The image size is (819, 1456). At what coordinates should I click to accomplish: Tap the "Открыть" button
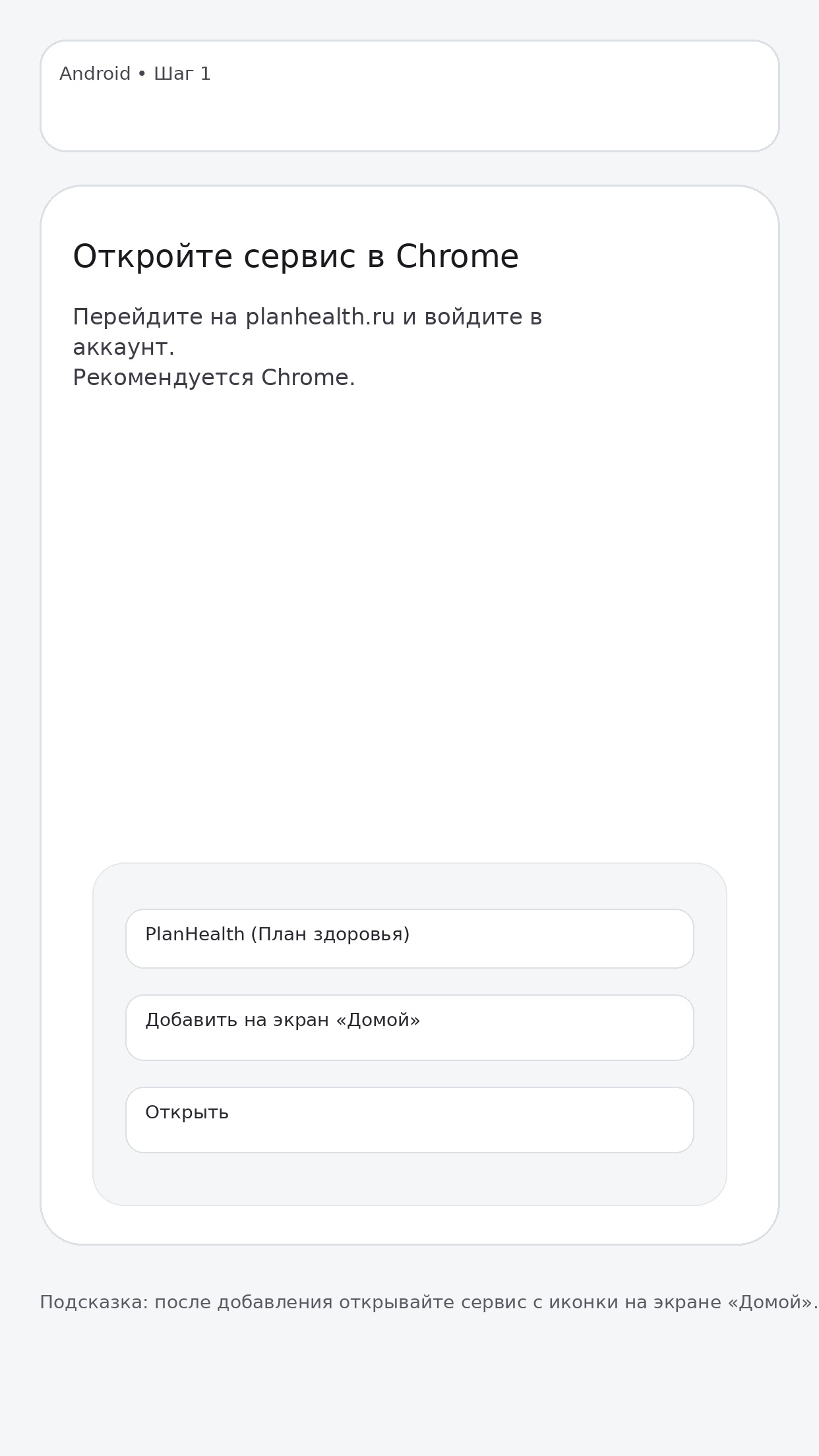pos(409,1120)
